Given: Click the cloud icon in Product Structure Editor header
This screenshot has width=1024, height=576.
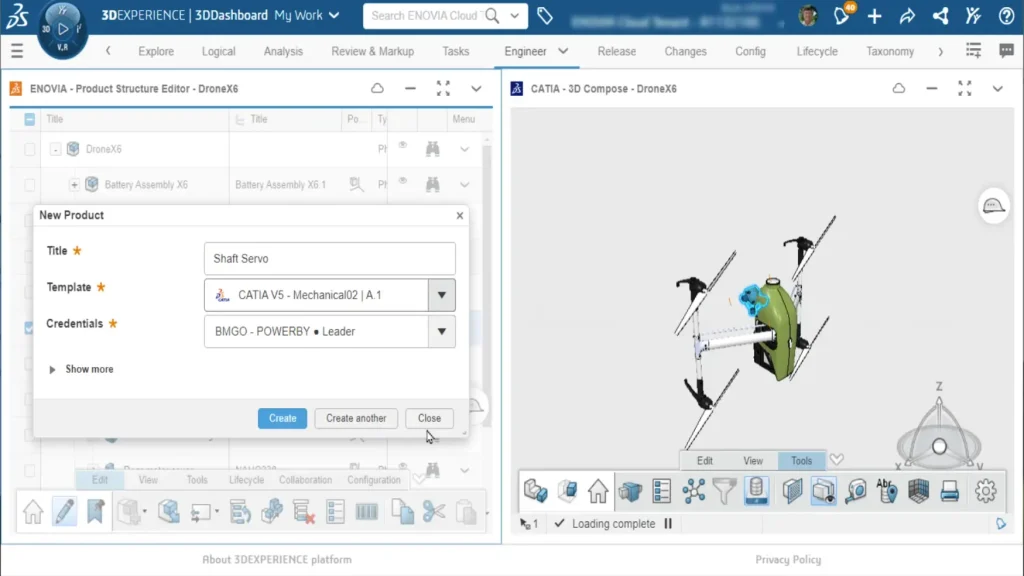Looking at the screenshot, I should [377, 88].
